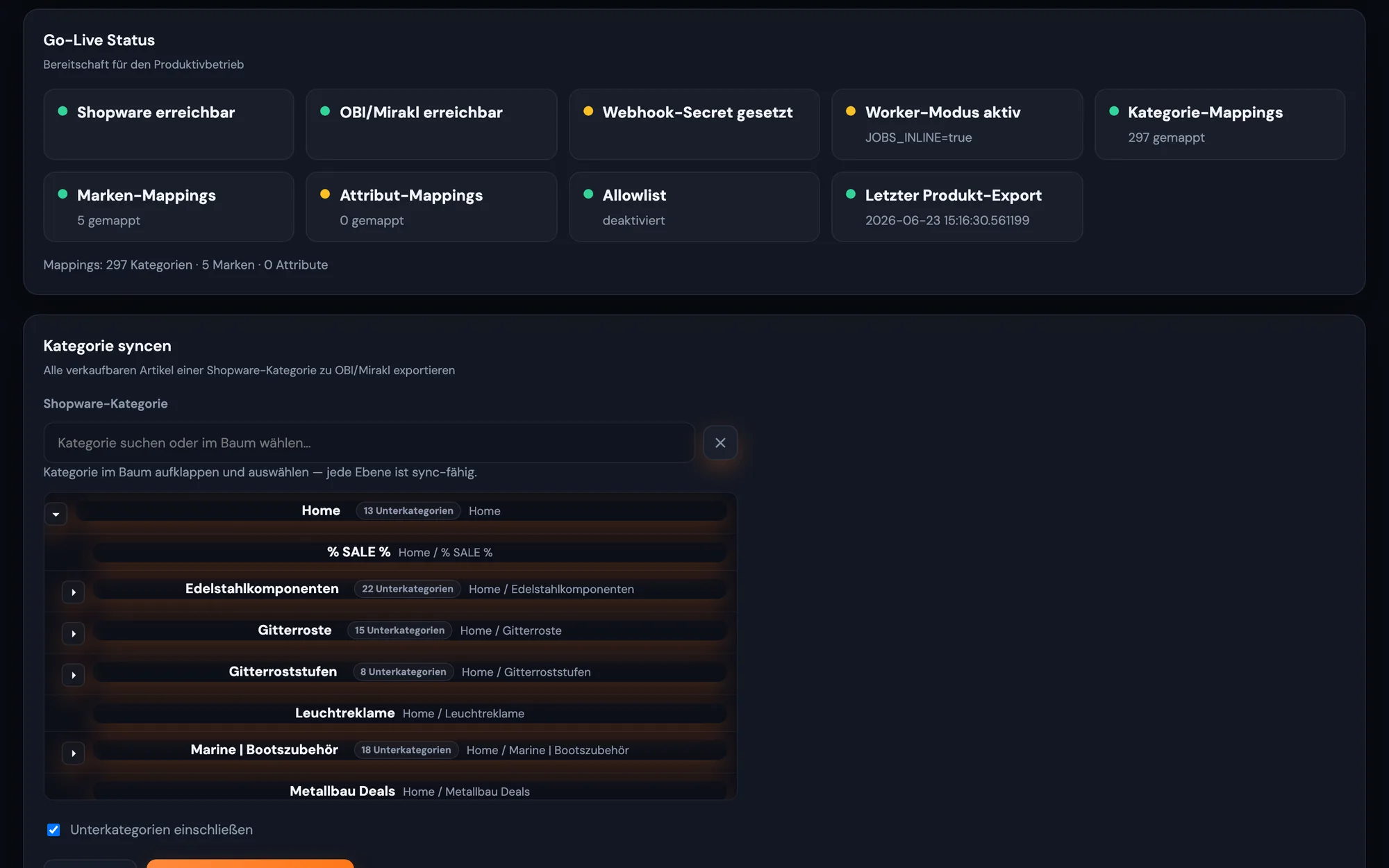Select the Leuchtreklame category
The image size is (1389, 868).
point(410,713)
